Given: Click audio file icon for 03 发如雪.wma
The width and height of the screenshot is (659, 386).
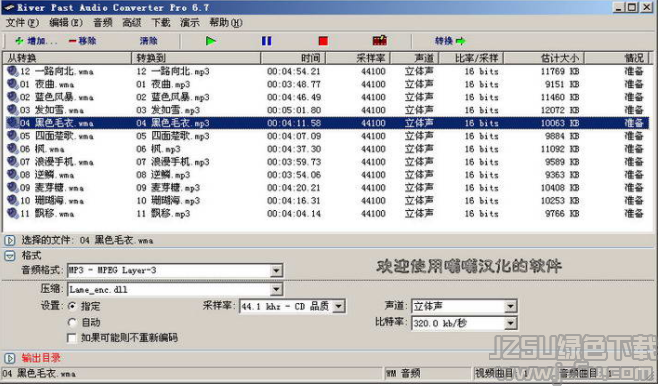Looking at the screenshot, I should [x=13, y=110].
